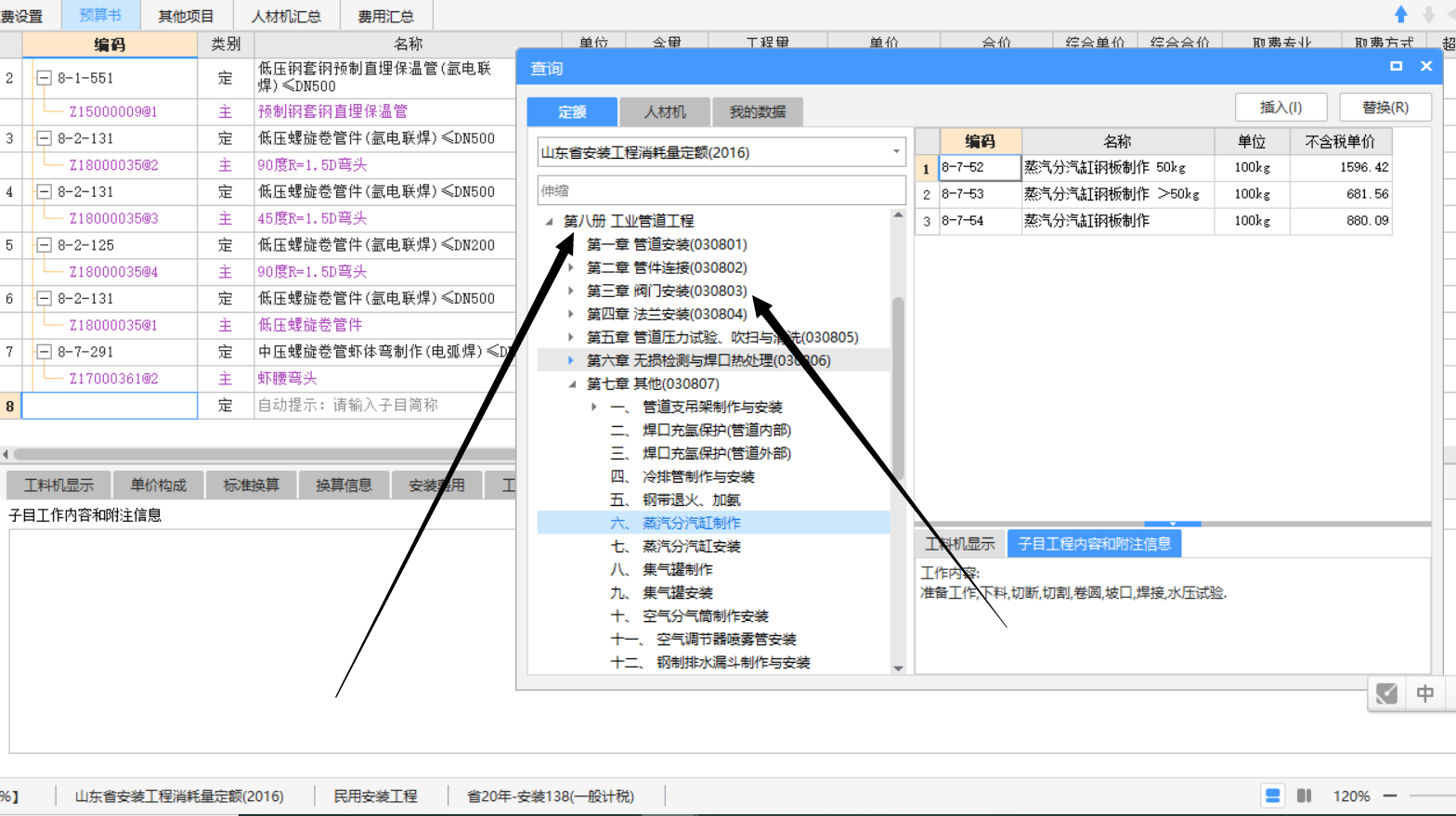Open main window 工料机显示 tab
The image size is (1456, 816).
click(58, 485)
